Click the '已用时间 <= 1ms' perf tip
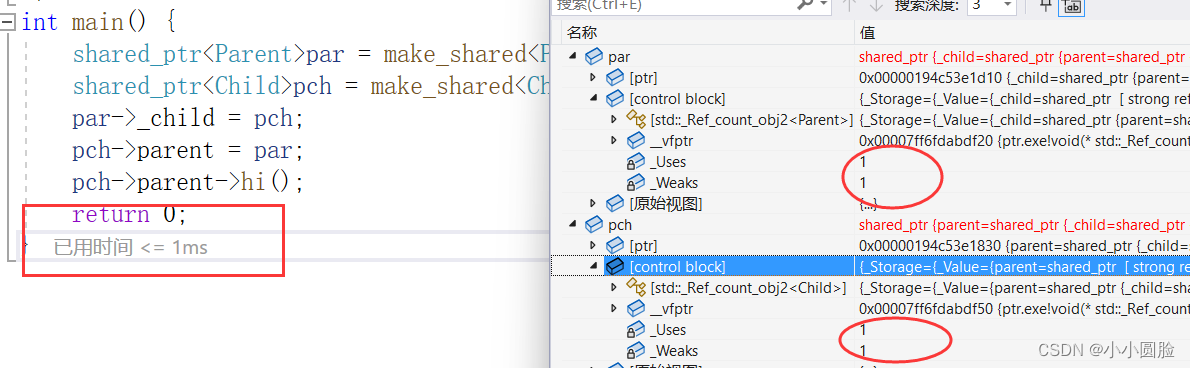Viewport: 1190px width, 368px height. [x=131, y=247]
